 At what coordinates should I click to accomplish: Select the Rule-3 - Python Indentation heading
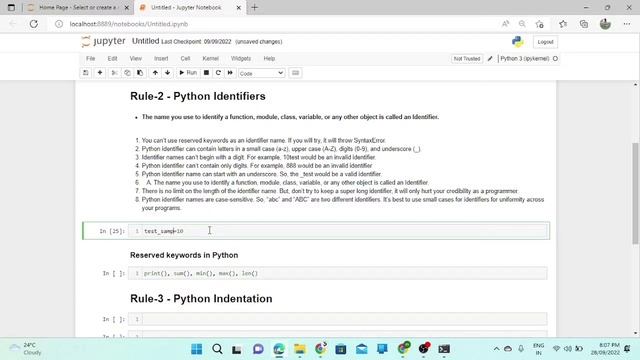coord(201,299)
